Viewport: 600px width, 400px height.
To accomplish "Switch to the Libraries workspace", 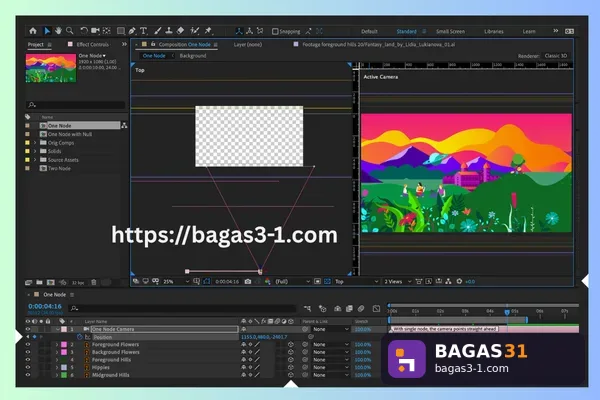I will click(x=494, y=31).
